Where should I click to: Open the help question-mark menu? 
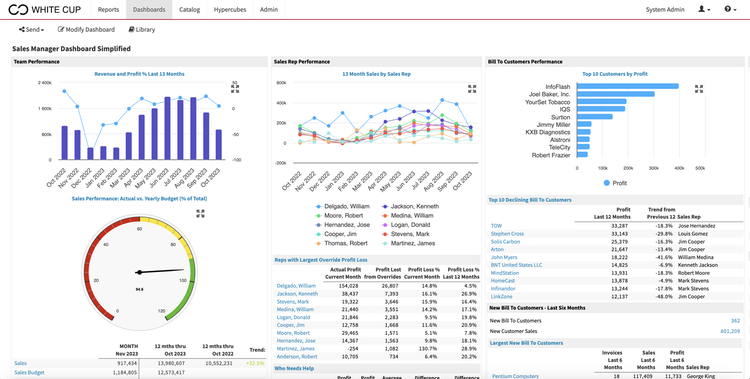pos(730,9)
